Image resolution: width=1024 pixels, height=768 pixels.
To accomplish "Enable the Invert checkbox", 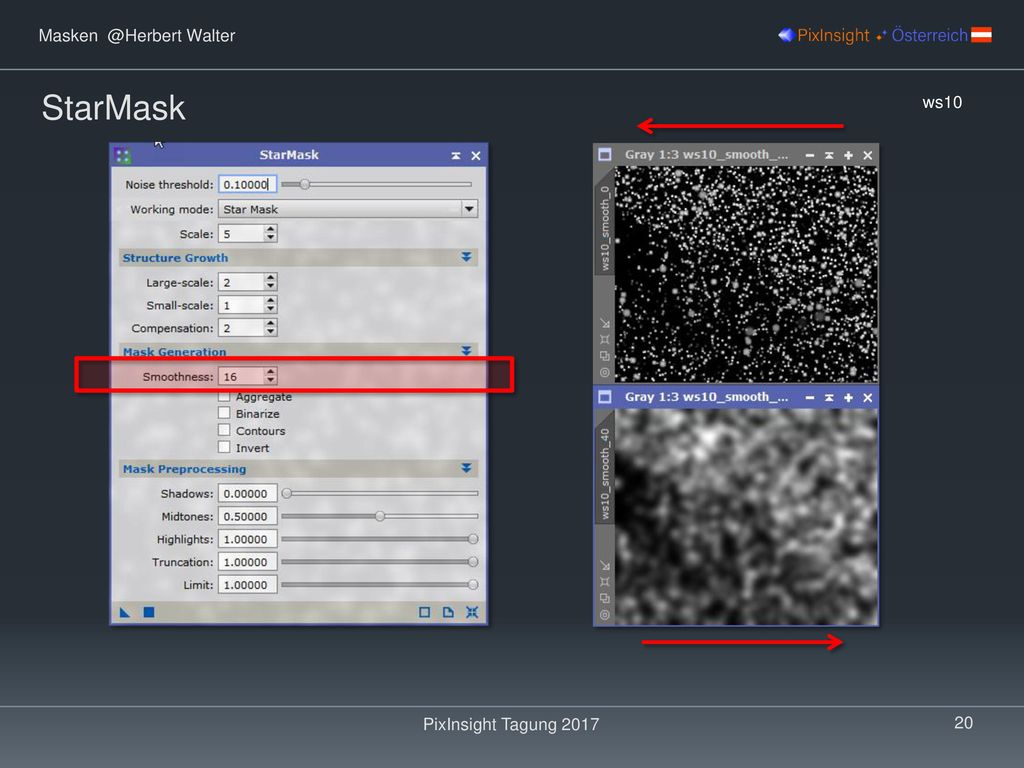I will (x=224, y=447).
